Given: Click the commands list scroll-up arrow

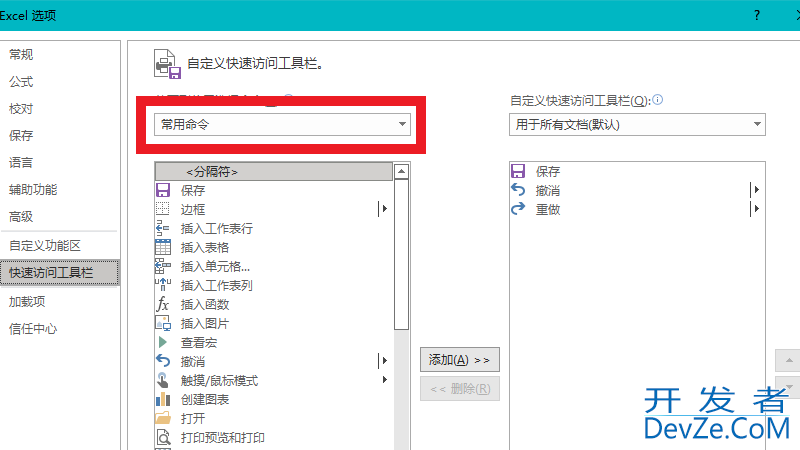Looking at the screenshot, I should click(402, 171).
